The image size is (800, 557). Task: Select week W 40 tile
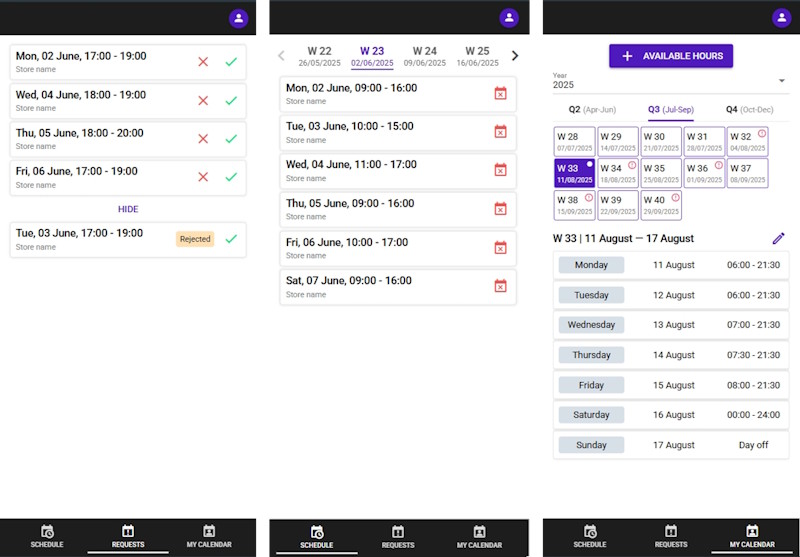click(x=661, y=205)
